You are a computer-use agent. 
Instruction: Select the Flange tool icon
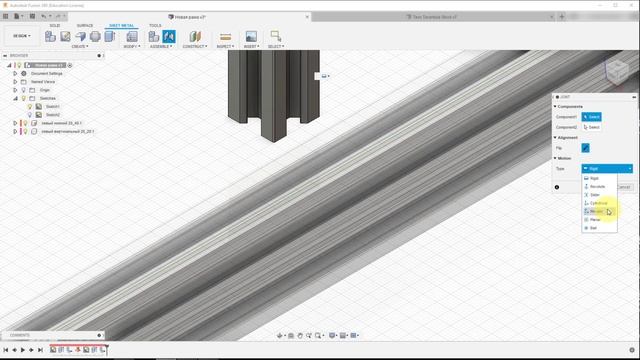tap(80, 36)
